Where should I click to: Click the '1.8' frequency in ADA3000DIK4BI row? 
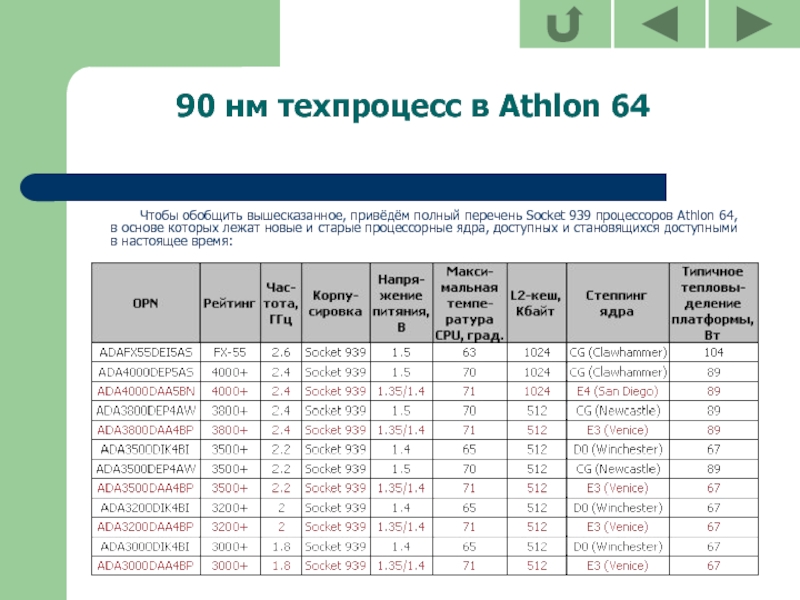[x=281, y=546]
